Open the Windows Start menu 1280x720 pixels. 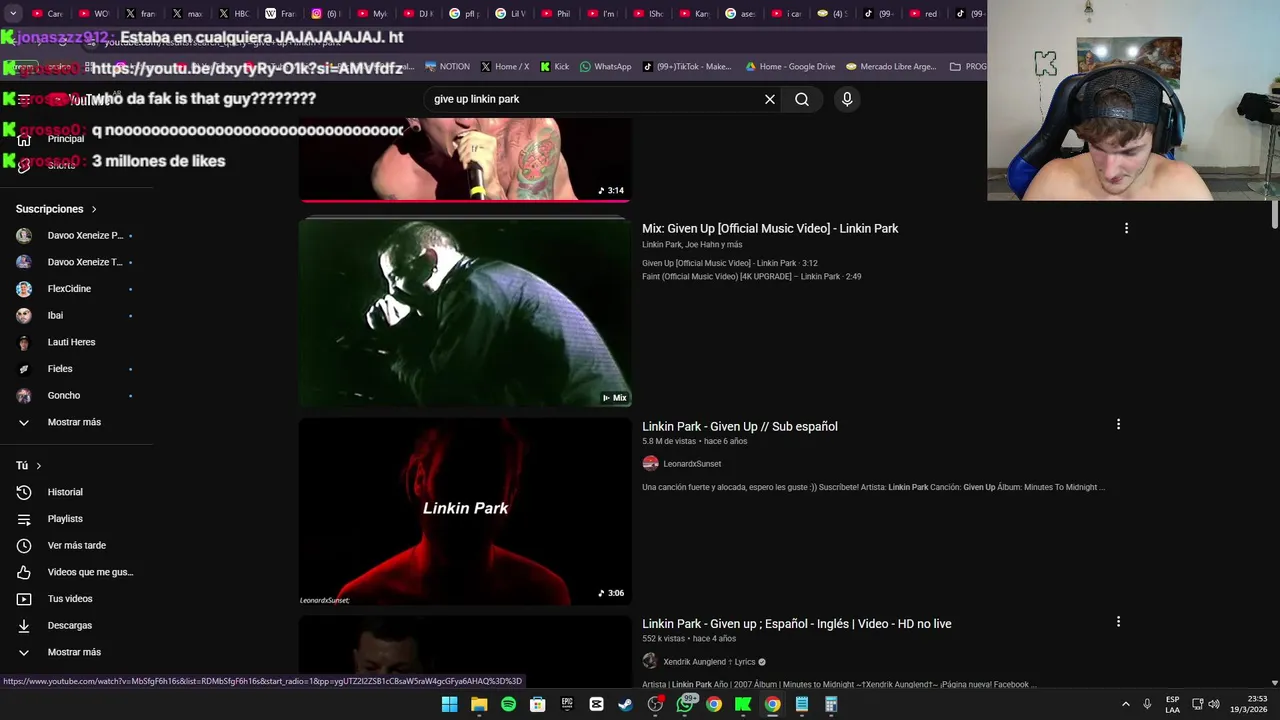[x=450, y=704]
